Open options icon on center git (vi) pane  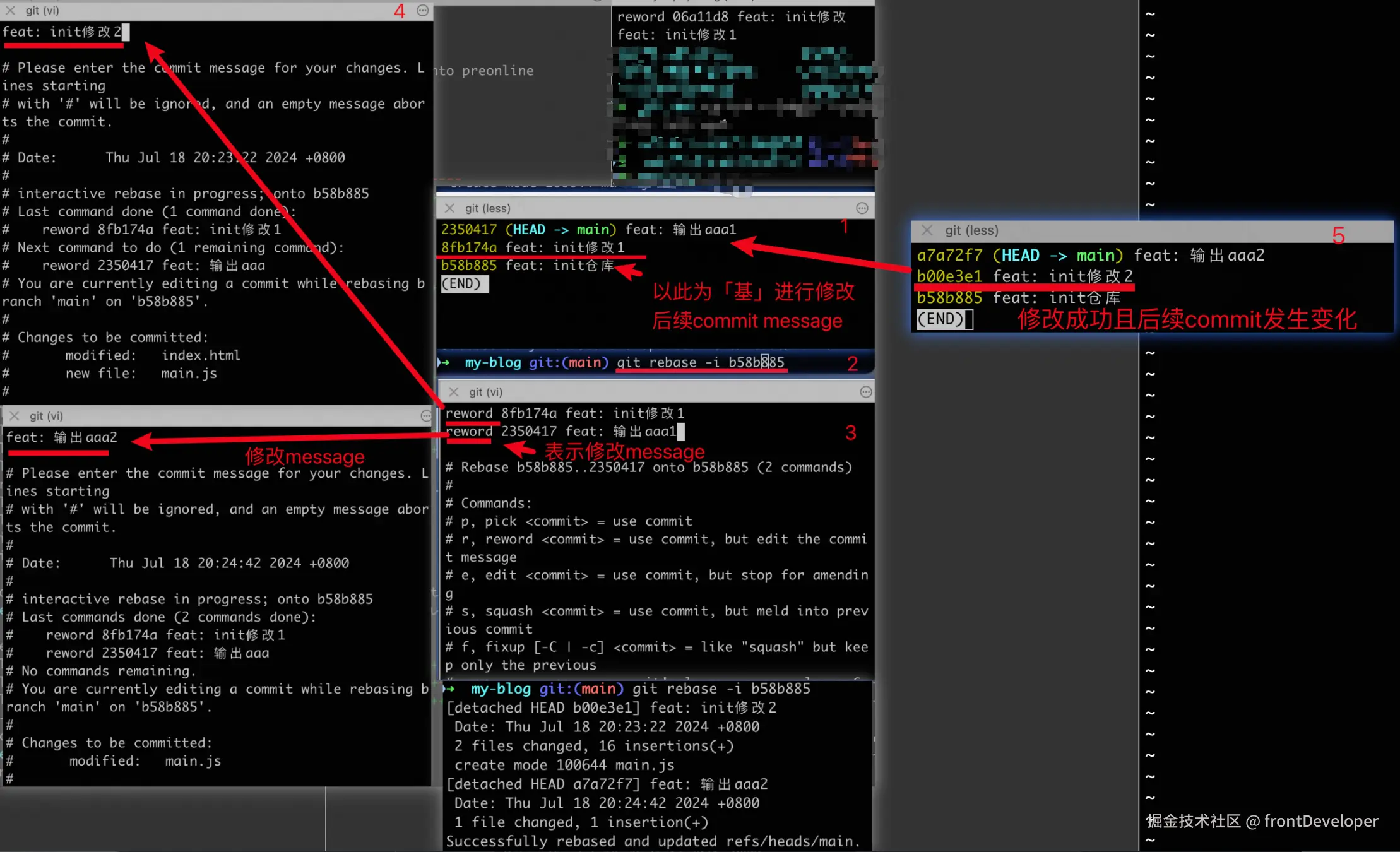865,392
